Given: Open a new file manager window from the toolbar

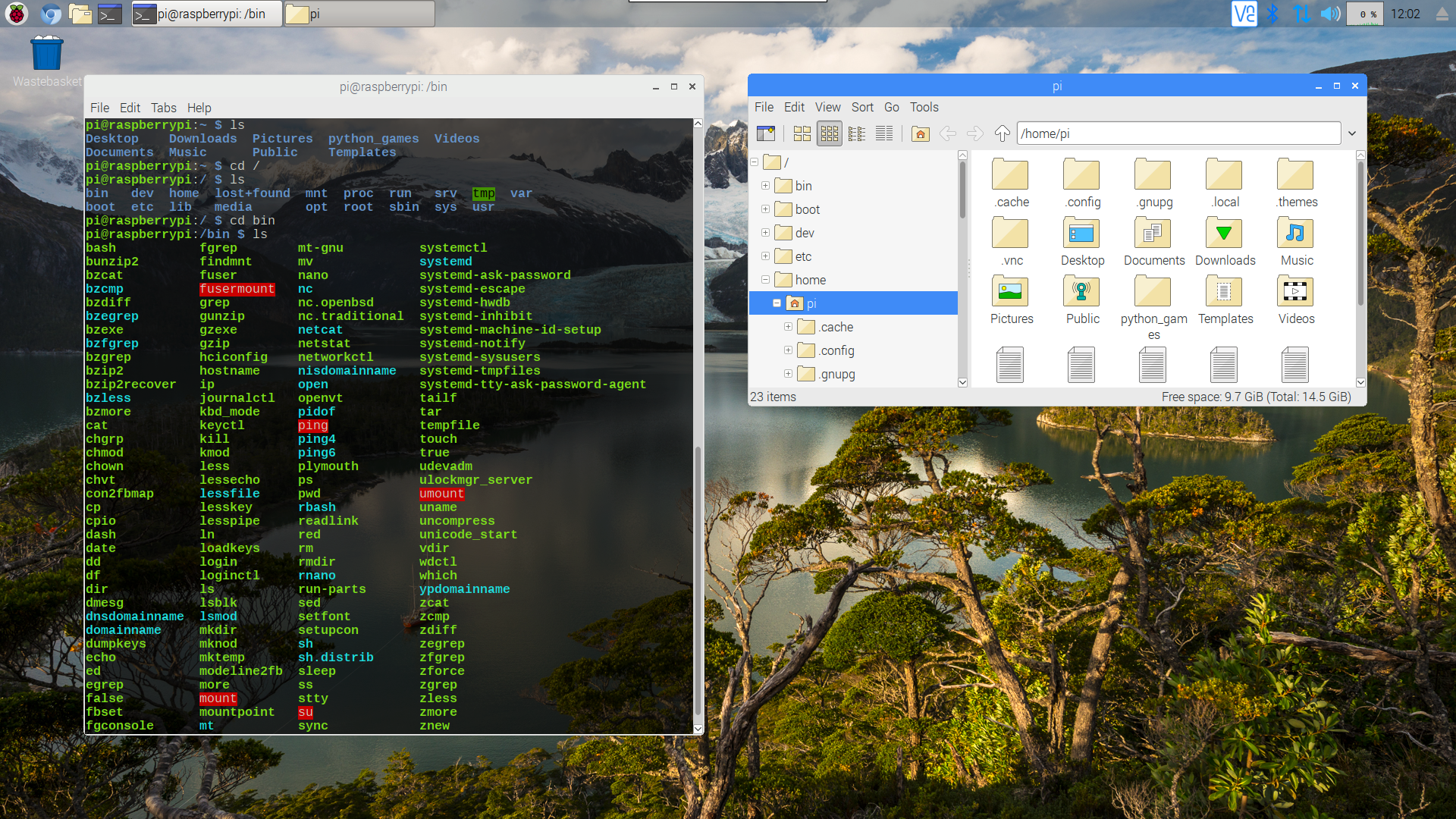Looking at the screenshot, I should click(766, 133).
